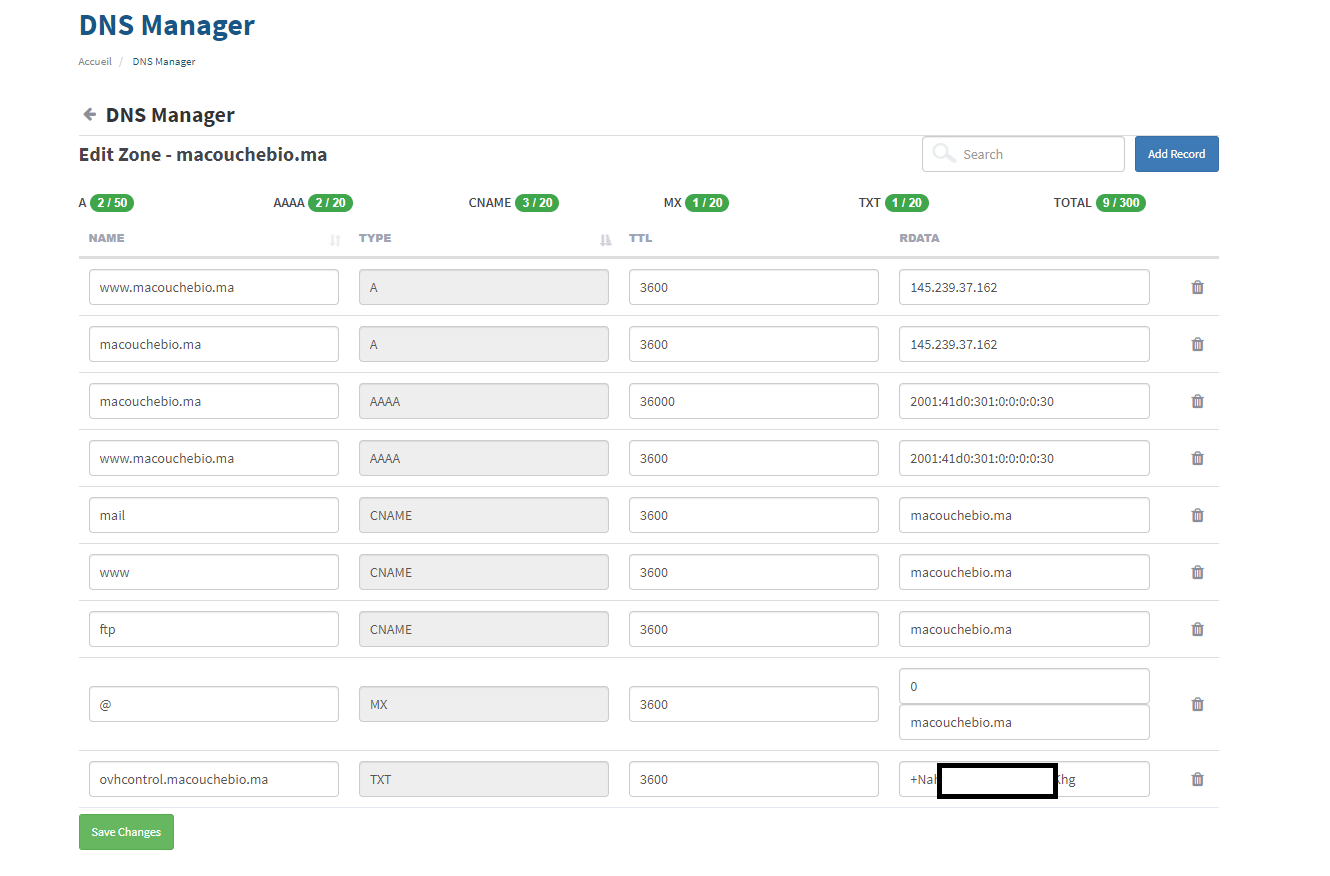This screenshot has width=1330, height=876.
Task: Delete the ftp CNAME record
Action: [x=1197, y=630]
